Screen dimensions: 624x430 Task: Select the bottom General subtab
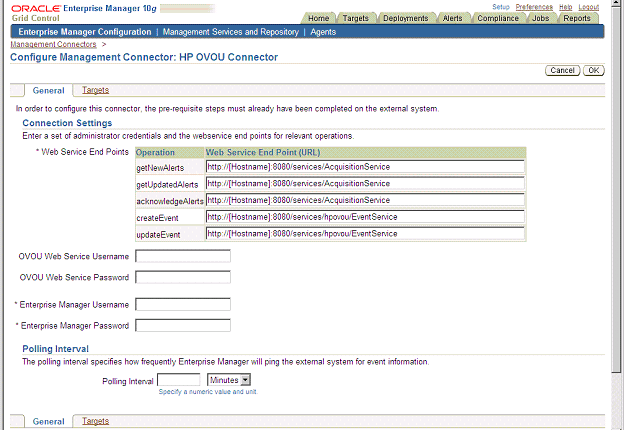[49, 421]
